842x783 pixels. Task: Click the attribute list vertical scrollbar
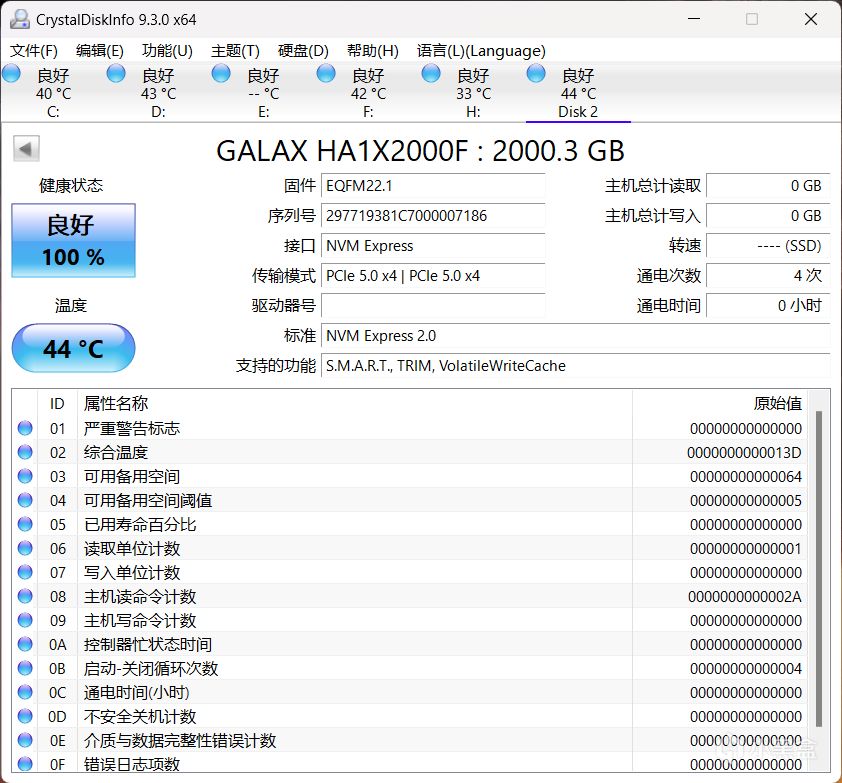pos(819,569)
